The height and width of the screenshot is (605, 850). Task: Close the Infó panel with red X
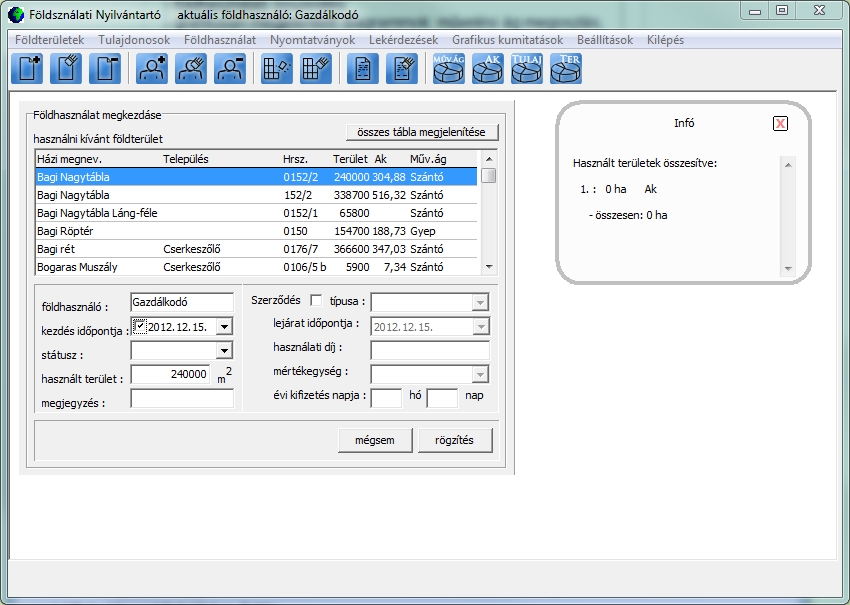coord(780,124)
